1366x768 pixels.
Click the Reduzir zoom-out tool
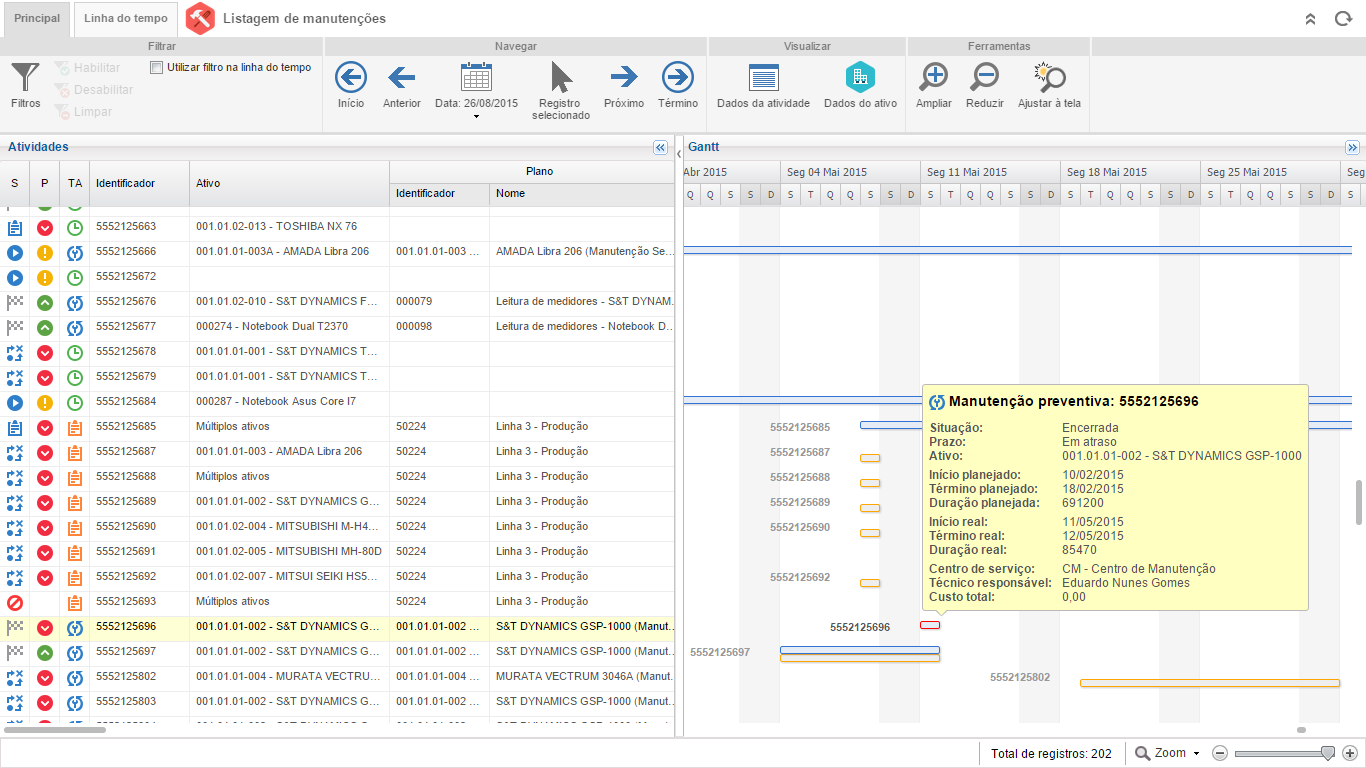[985, 78]
